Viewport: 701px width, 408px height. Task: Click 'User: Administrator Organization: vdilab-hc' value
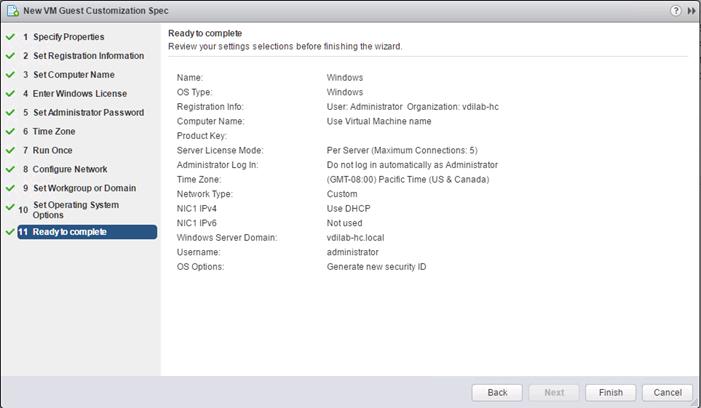click(x=413, y=107)
